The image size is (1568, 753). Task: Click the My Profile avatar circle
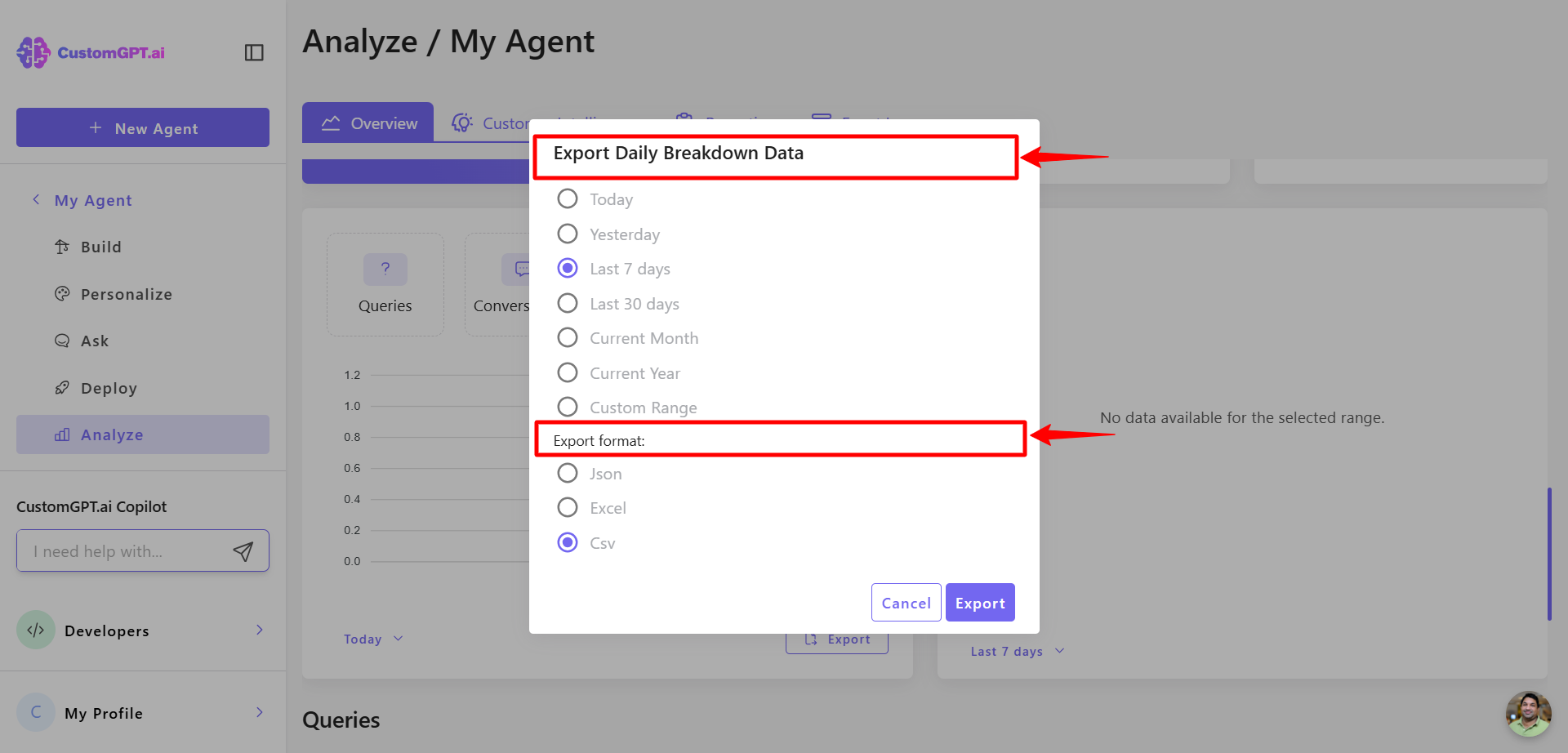[x=36, y=712]
